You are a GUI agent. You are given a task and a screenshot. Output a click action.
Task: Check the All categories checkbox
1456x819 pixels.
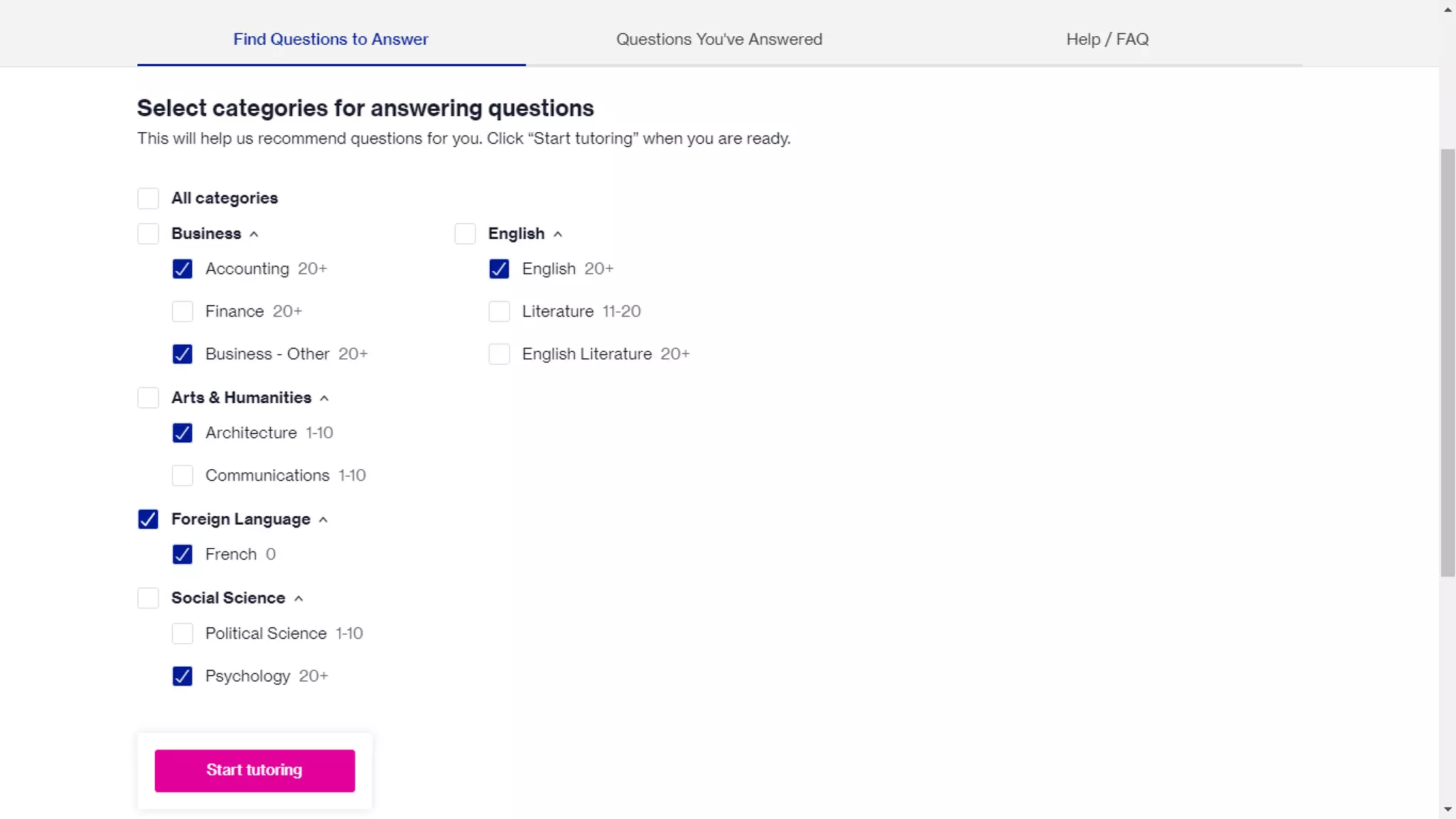pos(148,198)
